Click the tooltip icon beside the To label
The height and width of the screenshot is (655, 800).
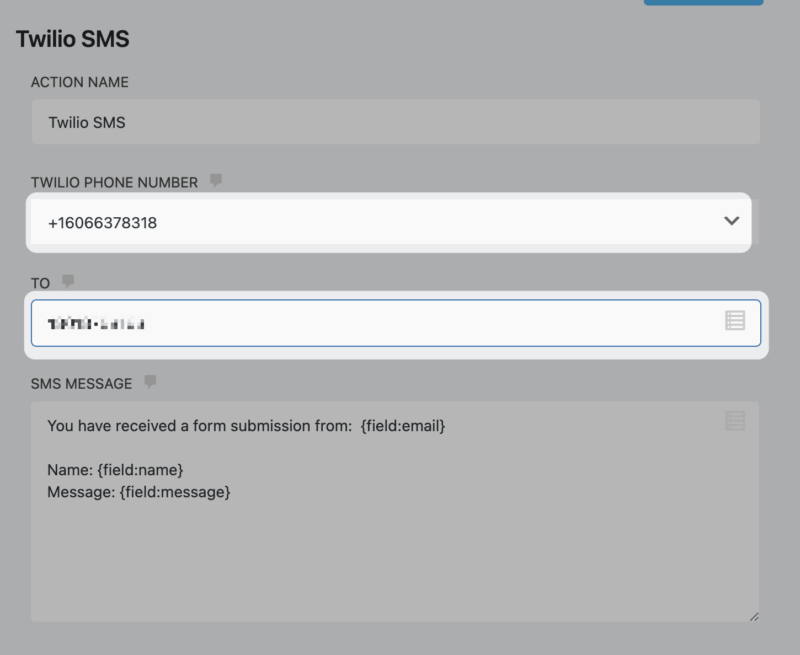67,282
